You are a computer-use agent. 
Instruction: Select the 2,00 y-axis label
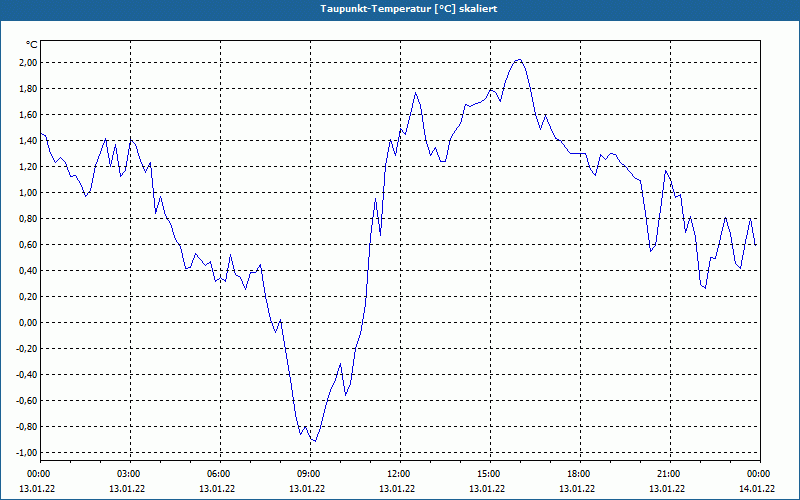click(x=27, y=63)
